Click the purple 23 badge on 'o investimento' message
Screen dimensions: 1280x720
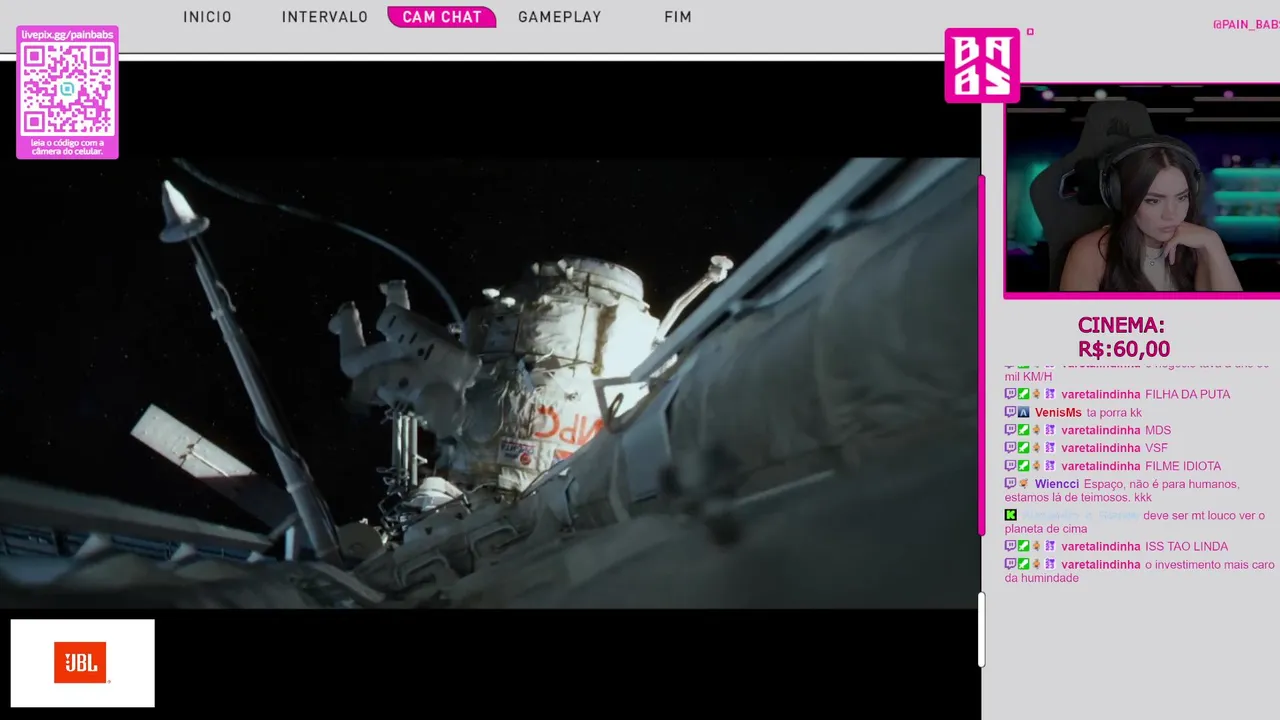click(x=1050, y=564)
